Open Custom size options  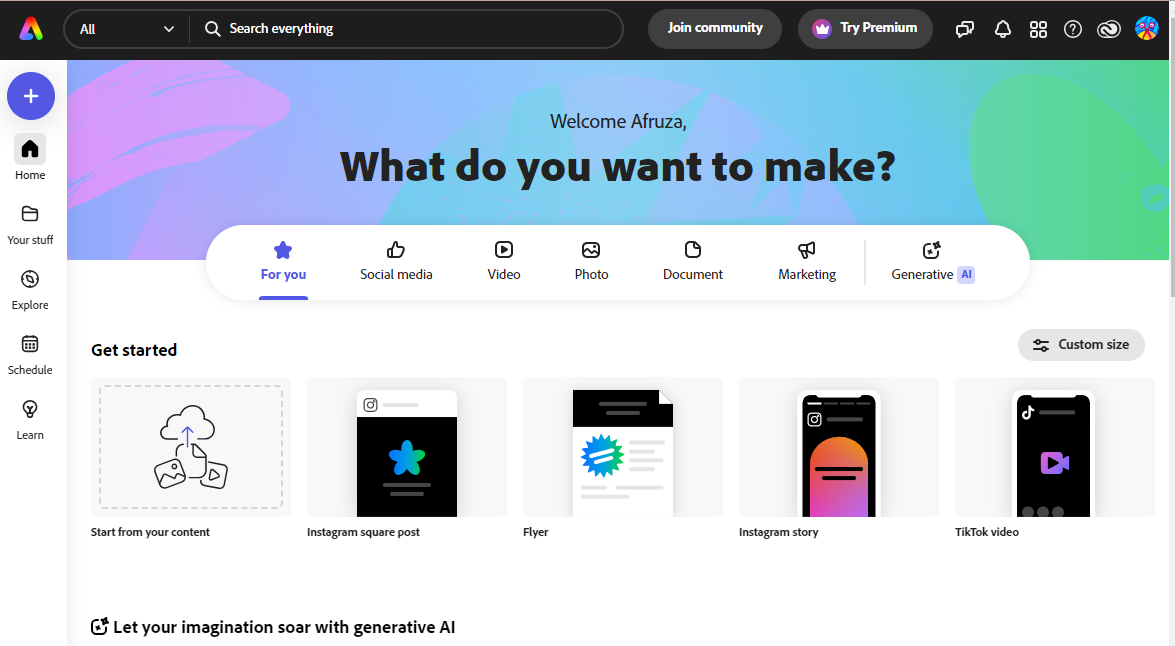point(1081,344)
